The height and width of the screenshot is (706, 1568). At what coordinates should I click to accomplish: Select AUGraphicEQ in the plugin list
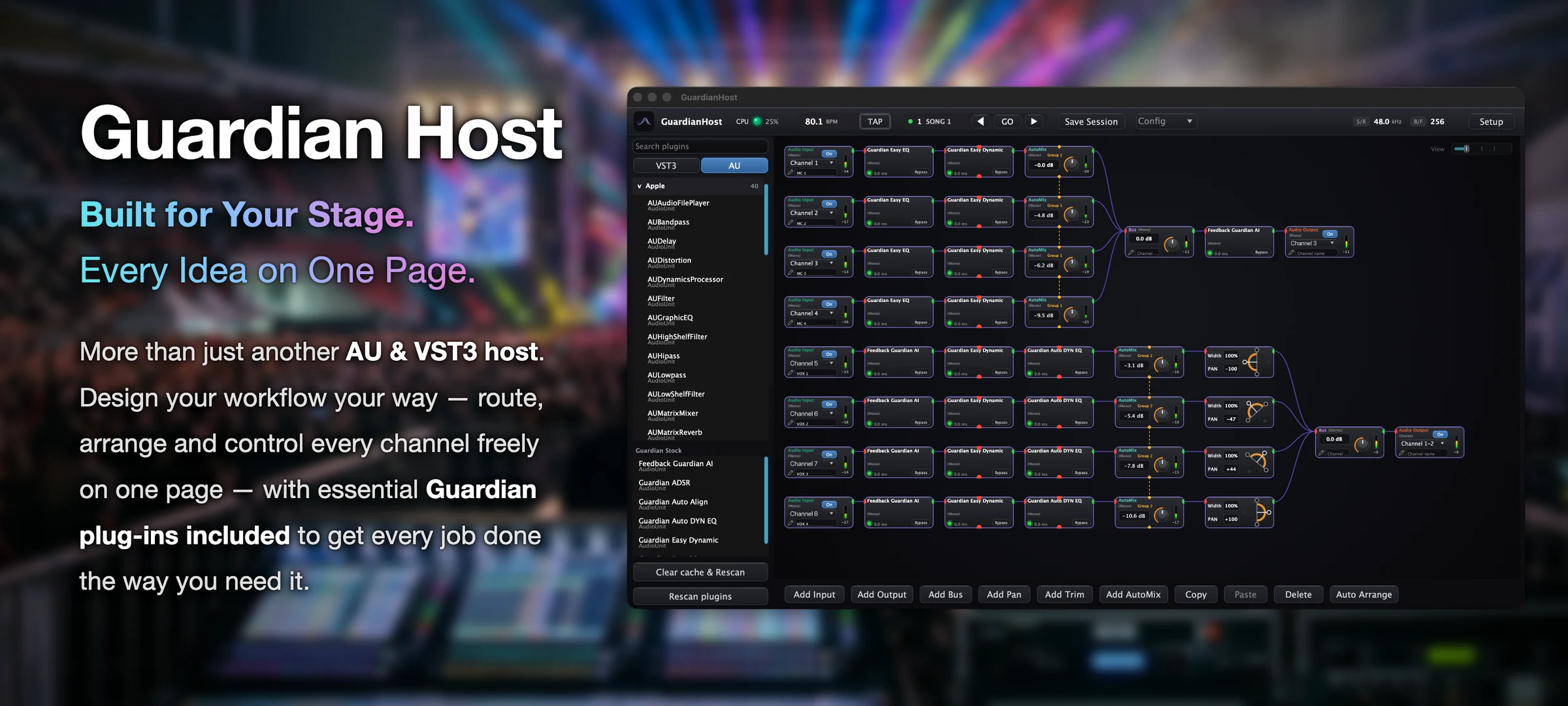[x=698, y=320]
